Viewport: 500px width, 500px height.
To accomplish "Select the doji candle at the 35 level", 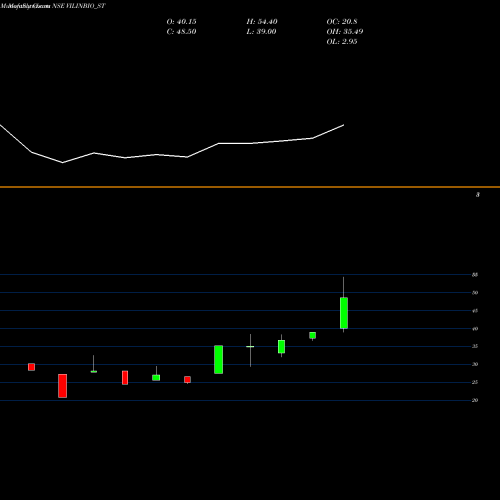I will (250, 347).
